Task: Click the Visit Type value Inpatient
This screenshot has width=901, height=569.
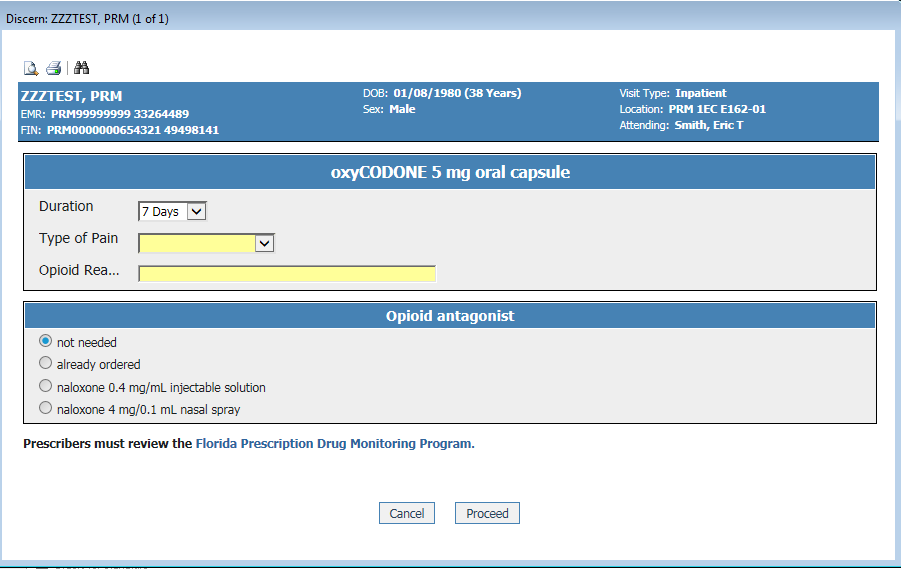Action: (700, 93)
